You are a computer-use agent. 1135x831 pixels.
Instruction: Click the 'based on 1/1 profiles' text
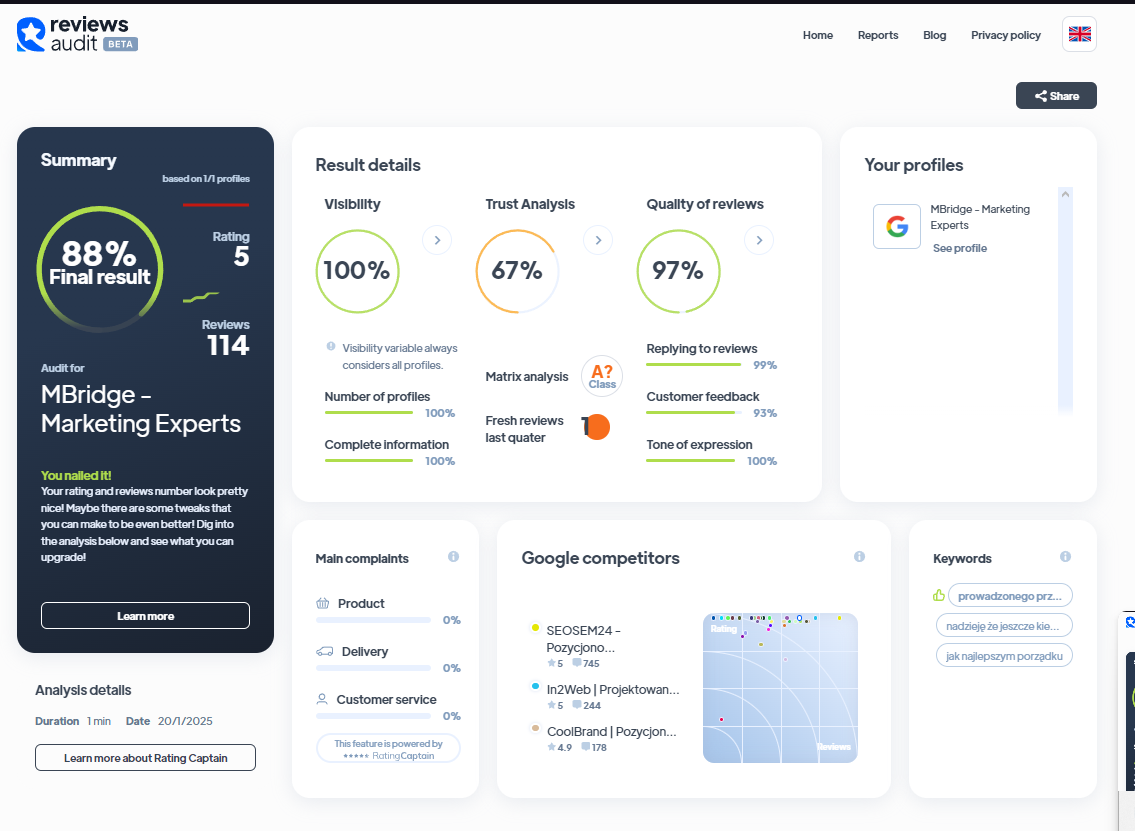[x=206, y=179]
